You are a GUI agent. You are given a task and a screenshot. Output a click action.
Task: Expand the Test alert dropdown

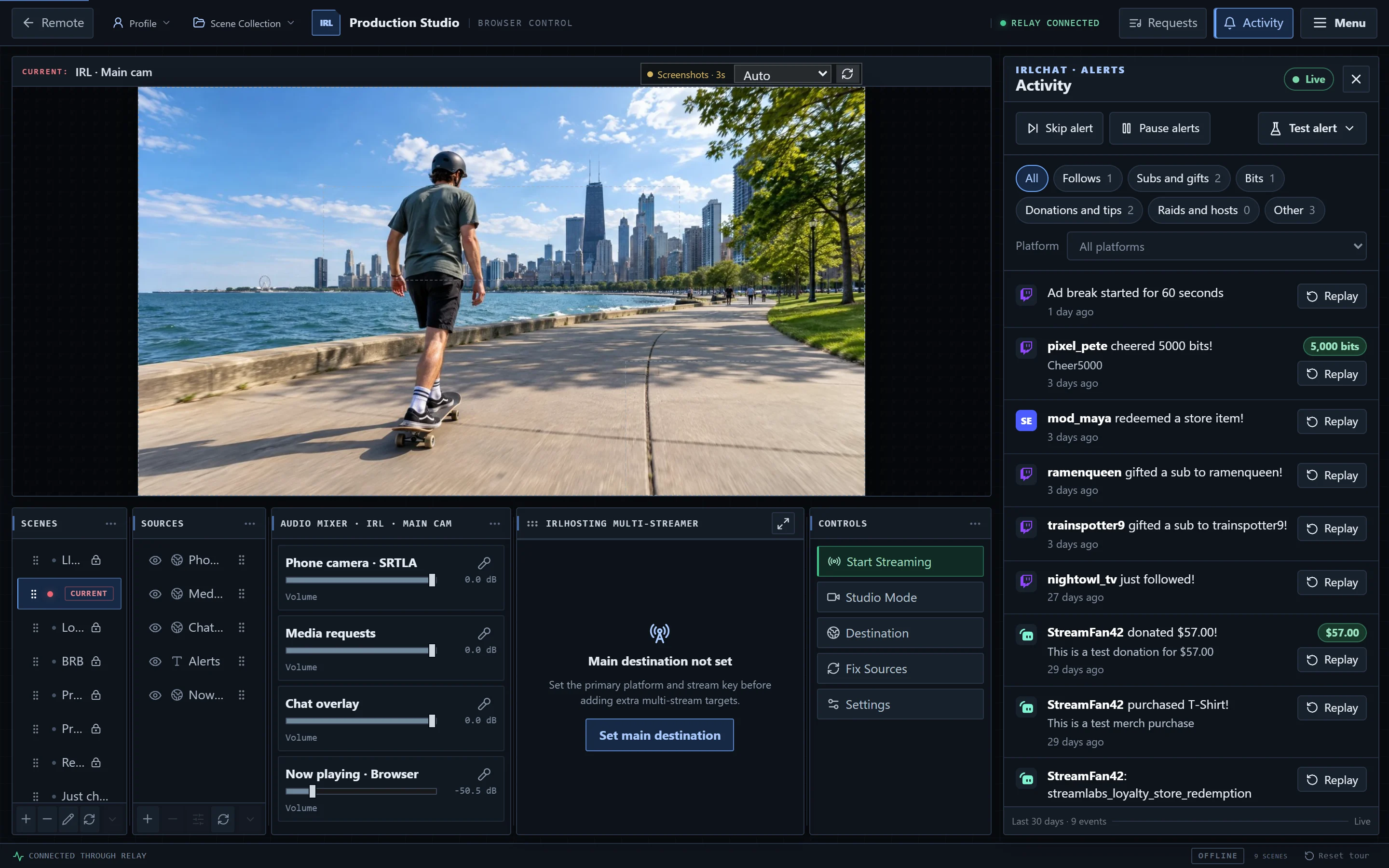click(1311, 128)
